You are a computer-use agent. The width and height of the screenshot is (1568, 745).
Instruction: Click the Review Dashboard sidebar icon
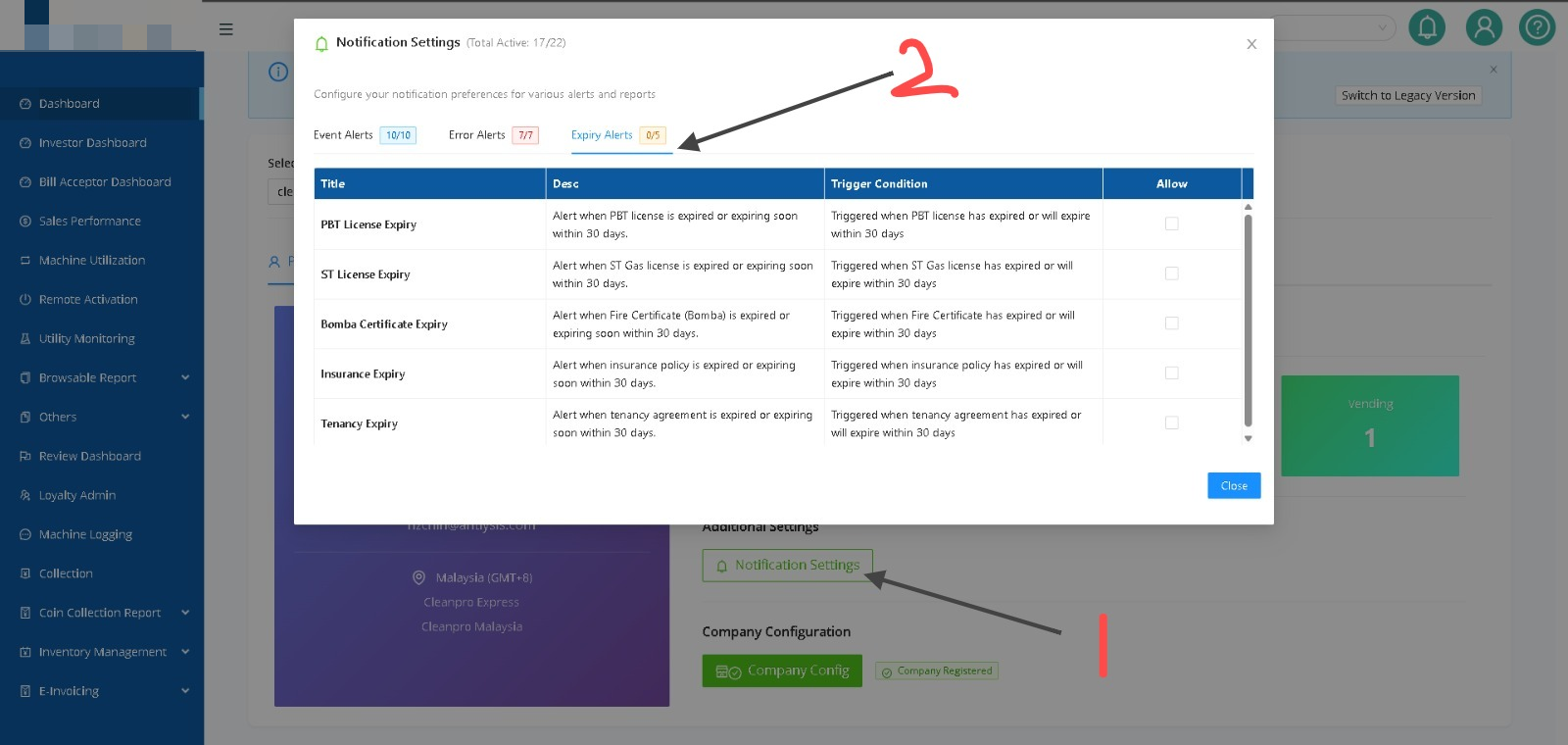[x=25, y=457]
